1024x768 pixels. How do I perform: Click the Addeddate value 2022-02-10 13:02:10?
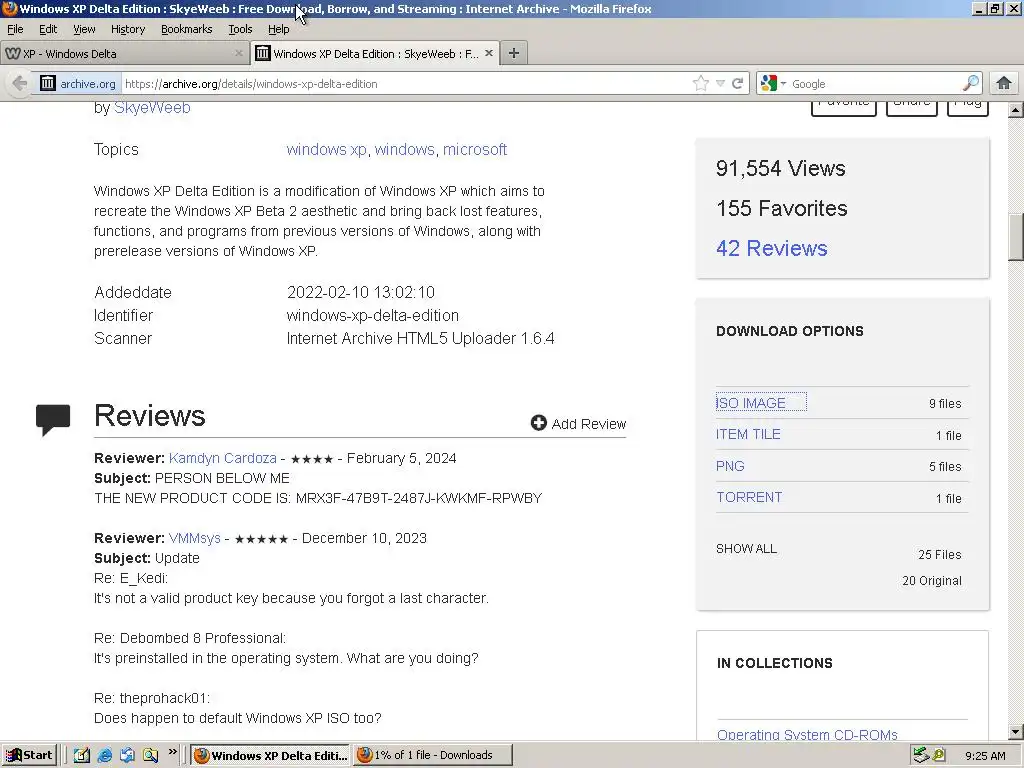click(360, 293)
